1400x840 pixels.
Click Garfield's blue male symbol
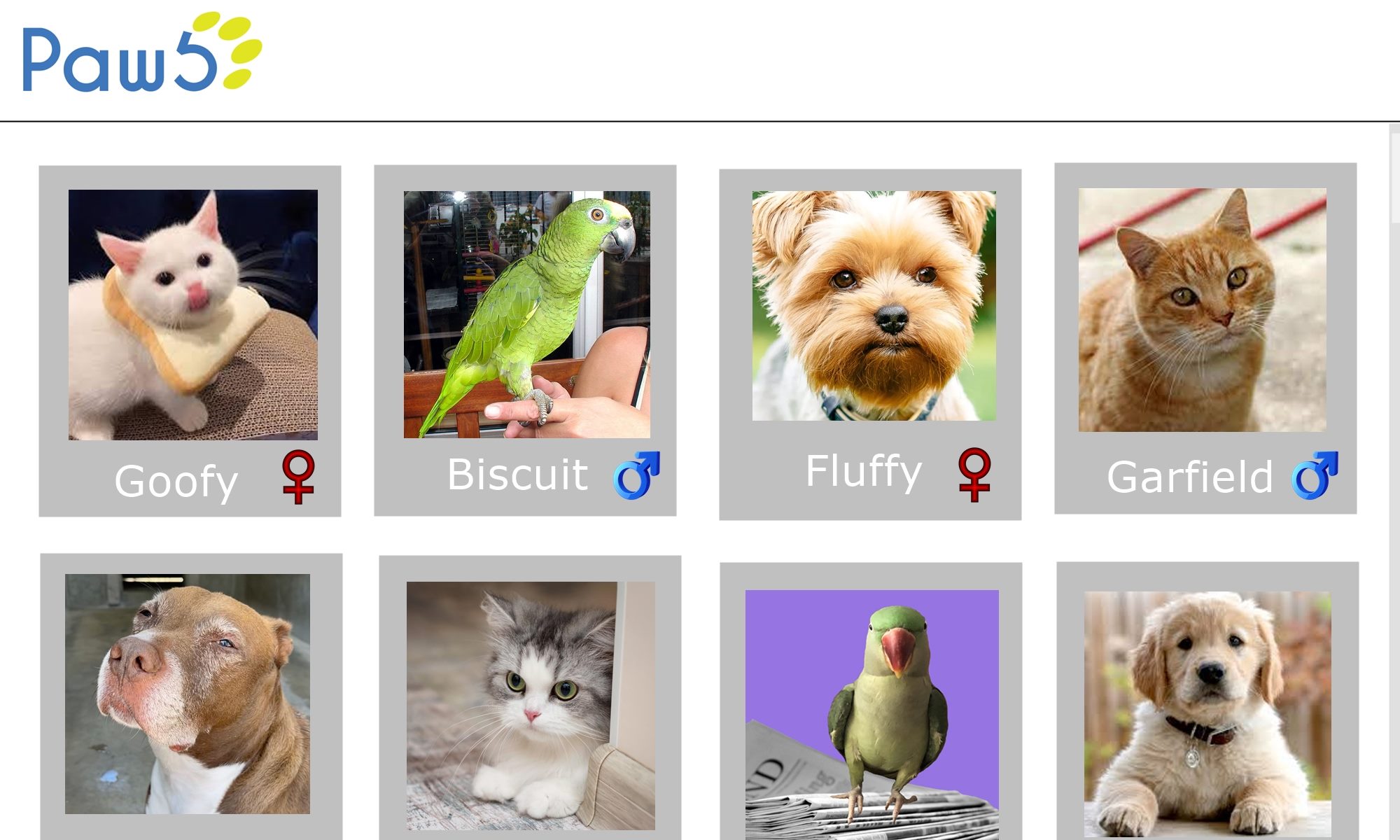(x=1315, y=475)
